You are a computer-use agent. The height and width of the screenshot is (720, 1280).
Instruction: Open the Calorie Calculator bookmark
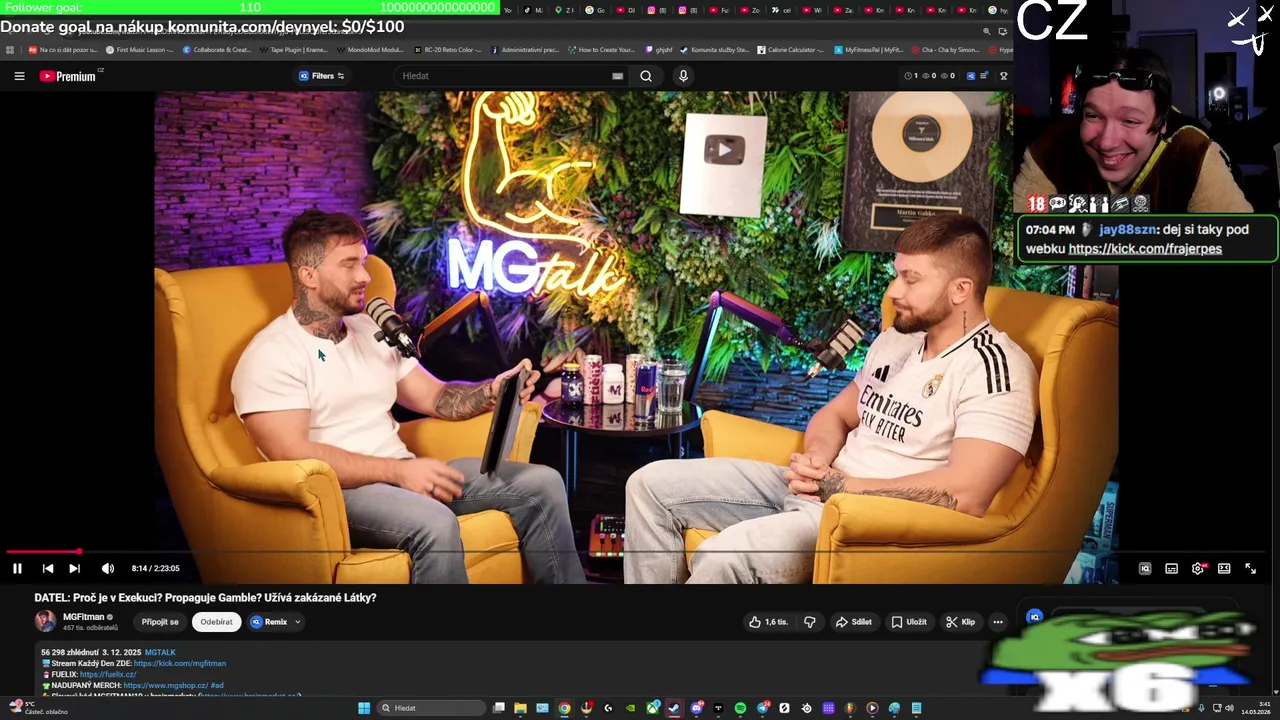(x=790, y=49)
